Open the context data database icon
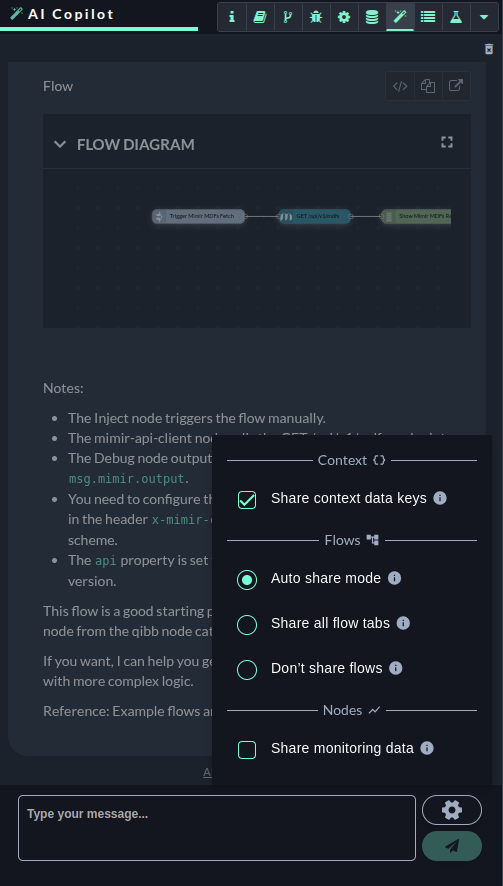Image resolution: width=503 pixels, height=886 pixels. (x=372, y=17)
